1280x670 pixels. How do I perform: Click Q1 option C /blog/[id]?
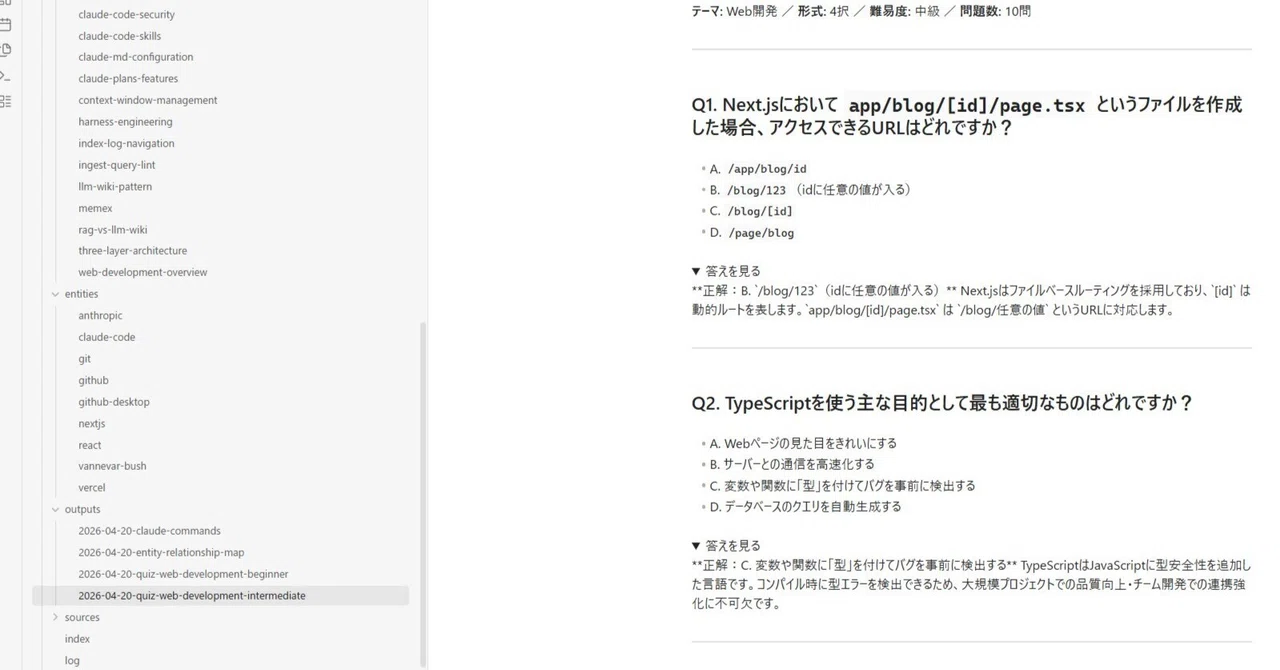coord(751,211)
